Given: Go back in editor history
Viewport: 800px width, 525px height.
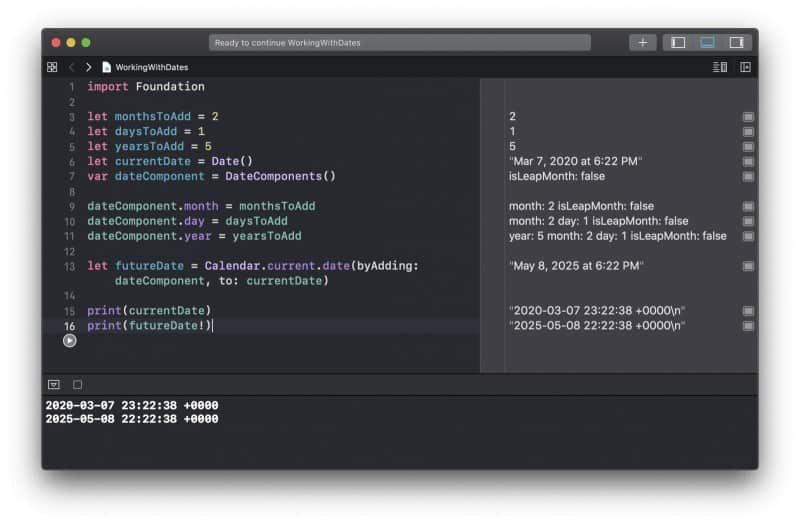Looking at the screenshot, I should click(x=71, y=67).
